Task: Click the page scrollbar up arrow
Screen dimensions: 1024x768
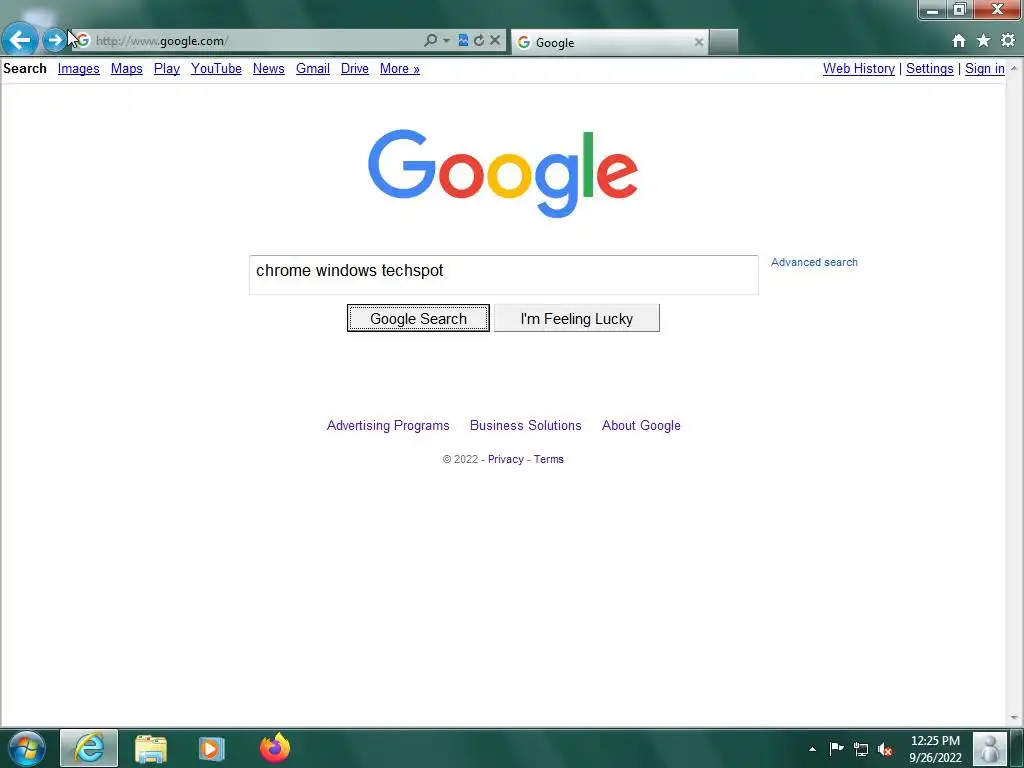Action: (x=1014, y=68)
